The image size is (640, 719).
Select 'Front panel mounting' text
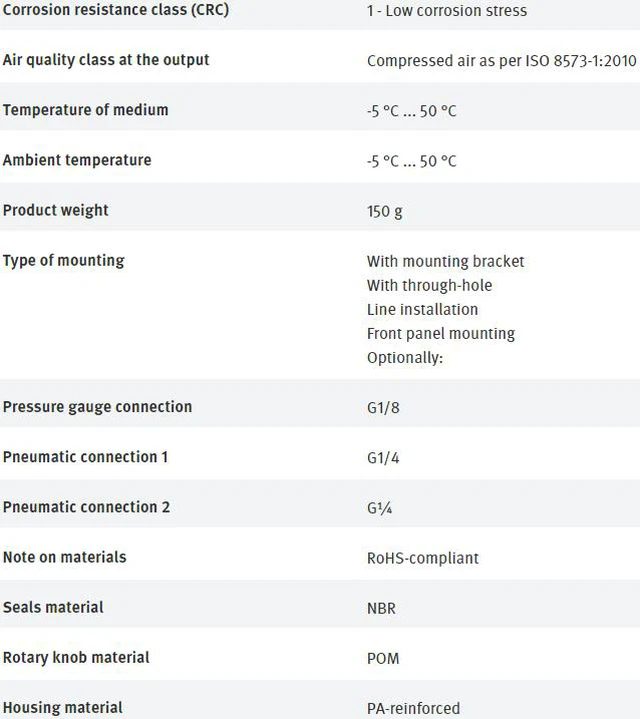point(441,334)
